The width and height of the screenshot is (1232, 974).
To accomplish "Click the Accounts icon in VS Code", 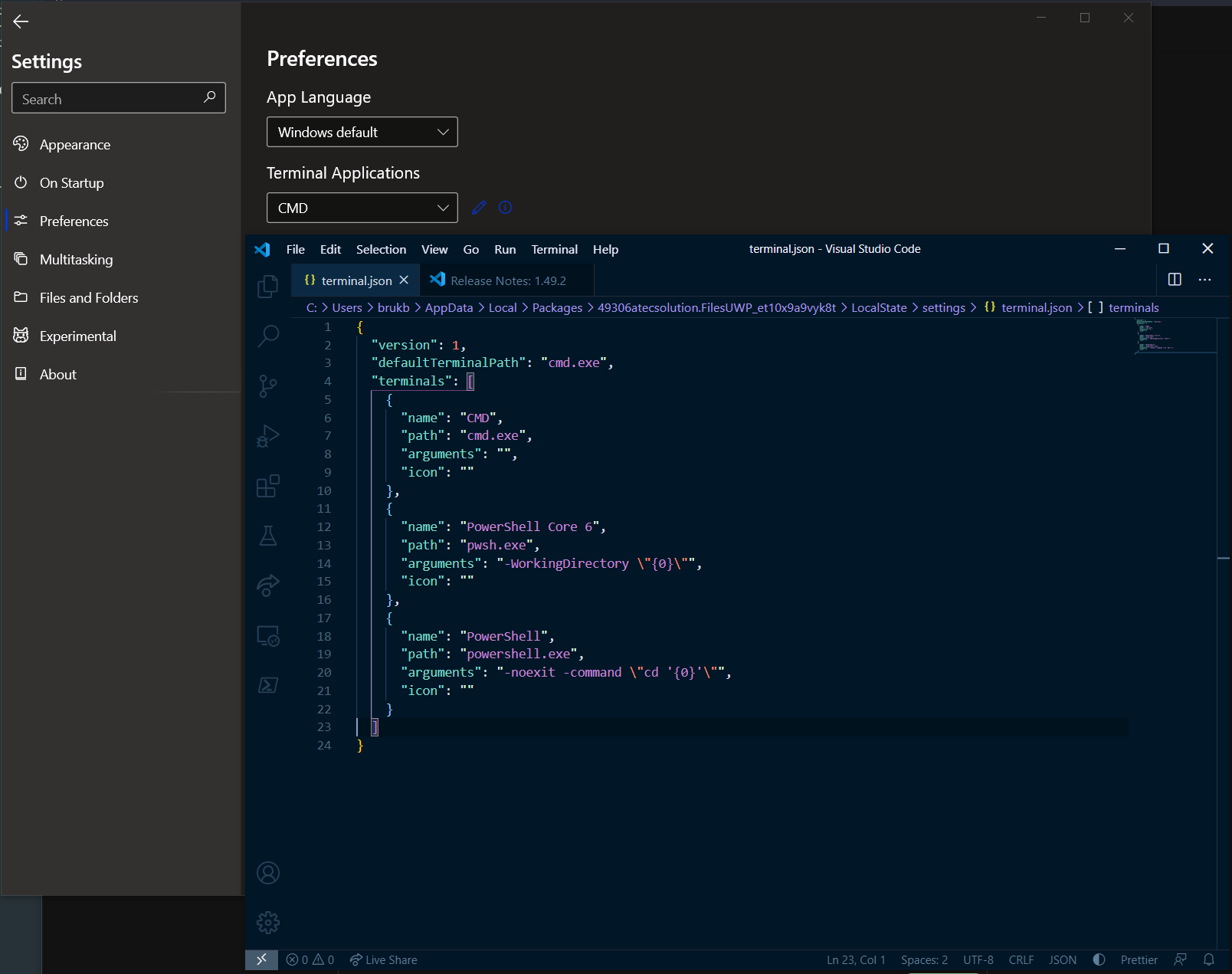I will (x=267, y=873).
